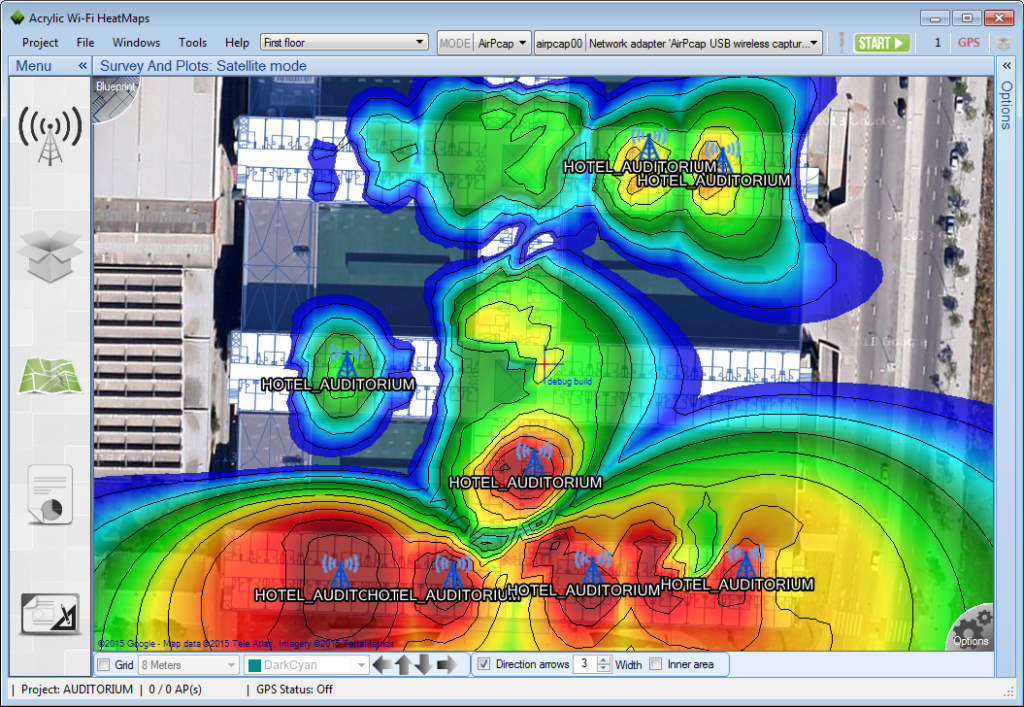
Task: Open the Tools menu
Action: tap(192, 42)
